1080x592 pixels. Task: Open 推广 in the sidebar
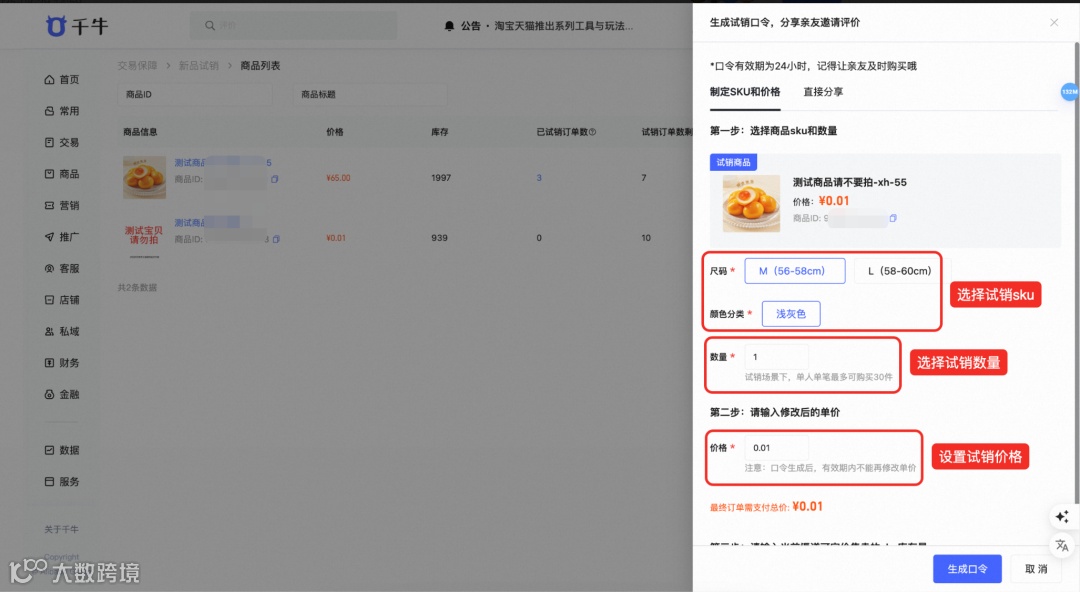point(62,237)
